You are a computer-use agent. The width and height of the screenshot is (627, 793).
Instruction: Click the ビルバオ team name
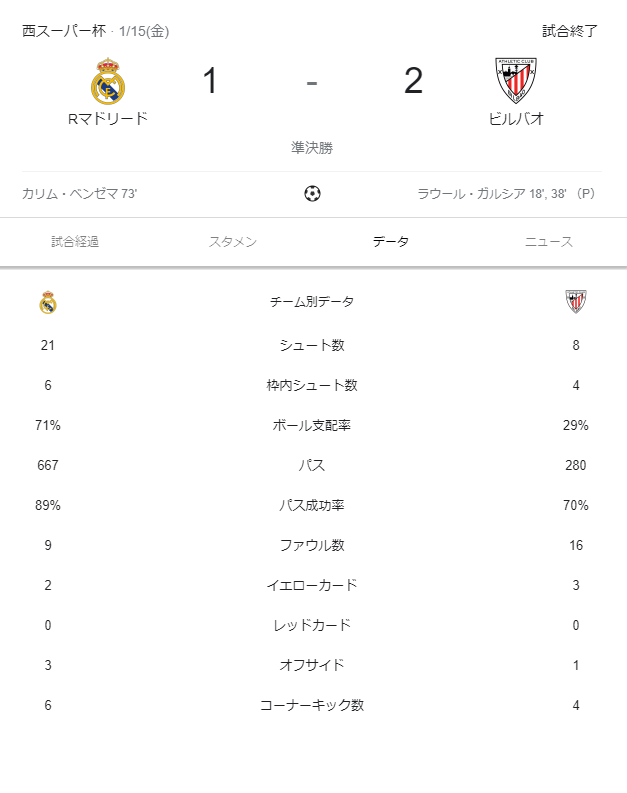point(516,118)
